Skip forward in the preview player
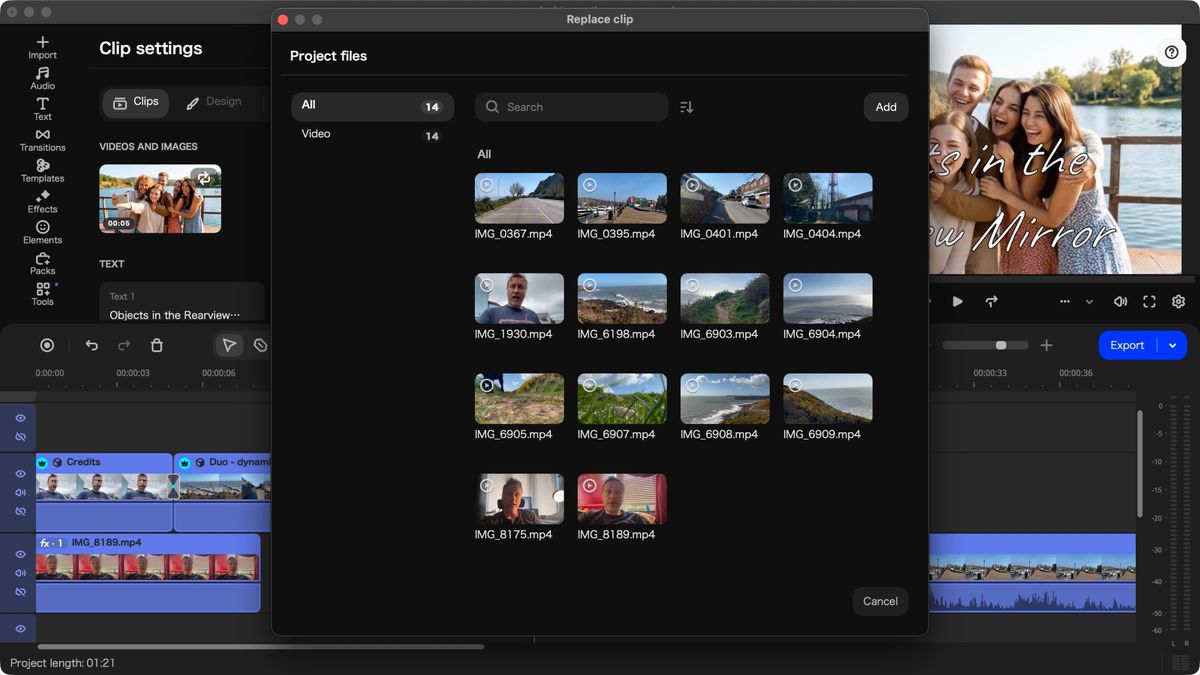The image size is (1200, 675). [x=992, y=301]
